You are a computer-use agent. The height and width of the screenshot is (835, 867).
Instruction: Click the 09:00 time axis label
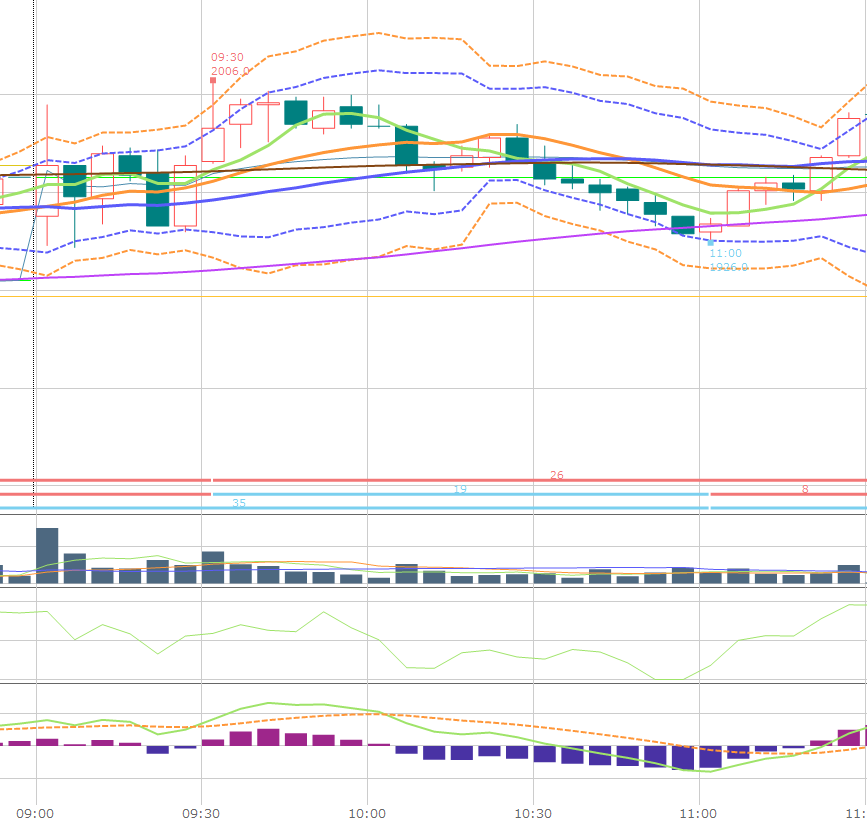coord(36,814)
